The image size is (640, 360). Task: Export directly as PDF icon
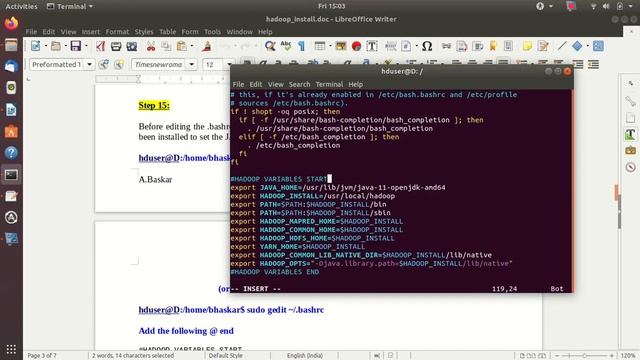100,46
